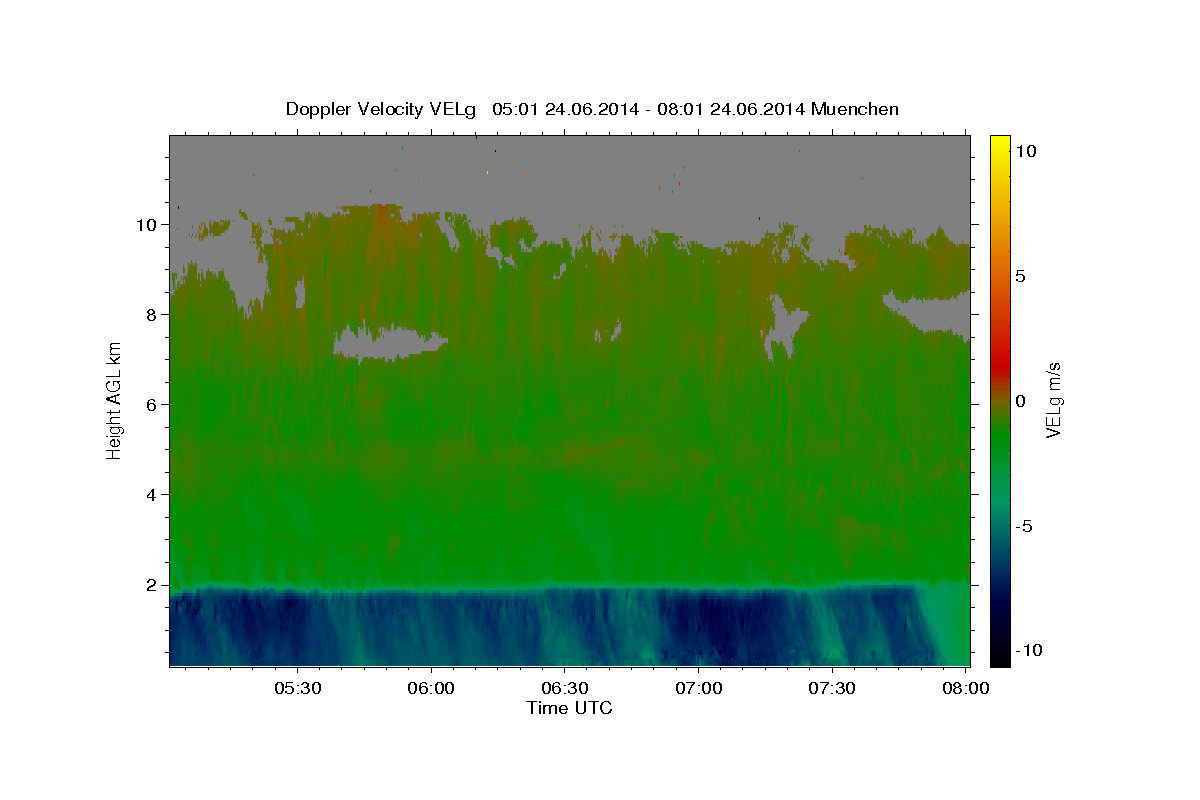Click the height tick label 2
Viewport: 1200px width, 800px height.
[153, 585]
